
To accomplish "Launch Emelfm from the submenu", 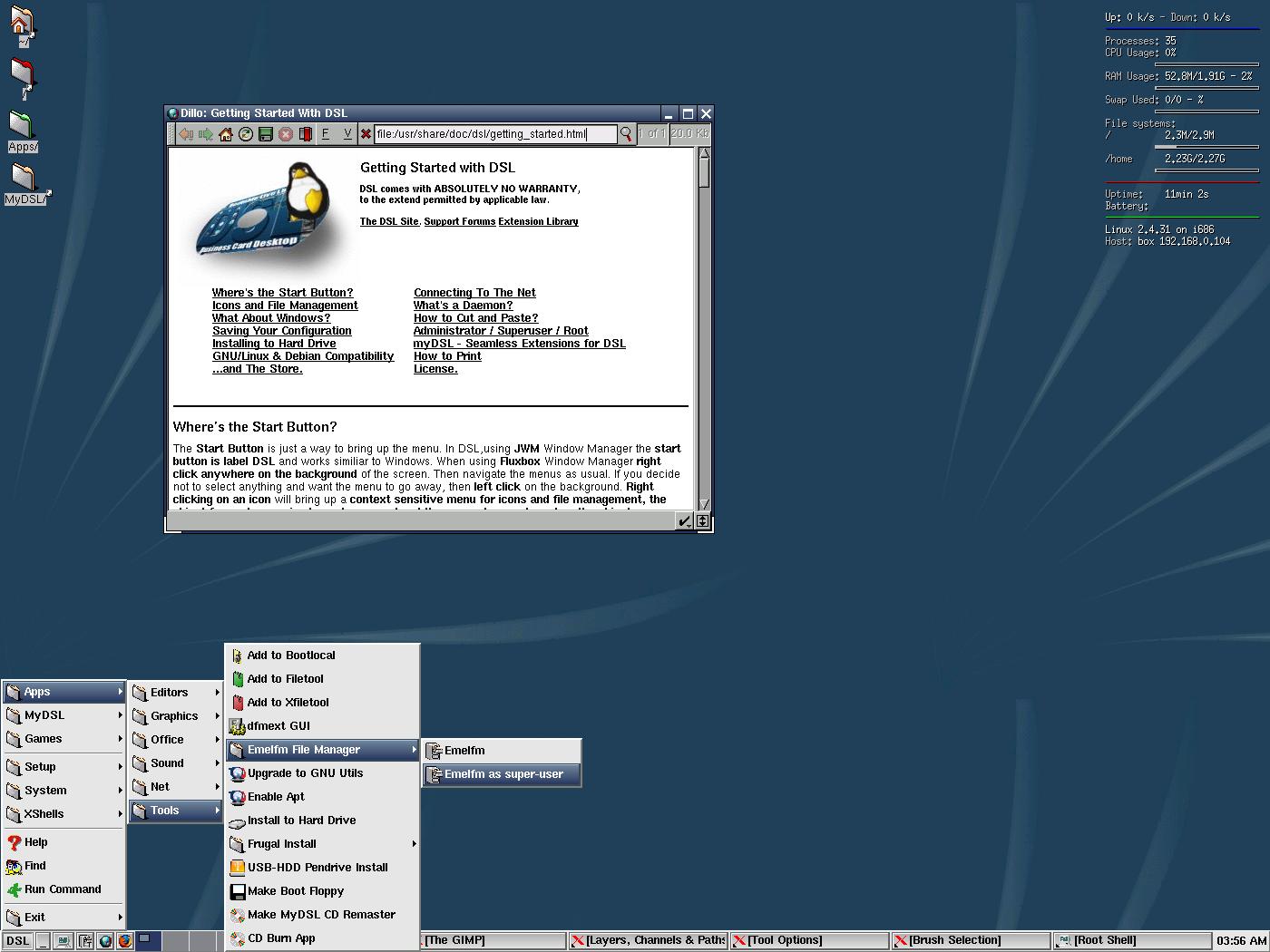I will 502,751.
